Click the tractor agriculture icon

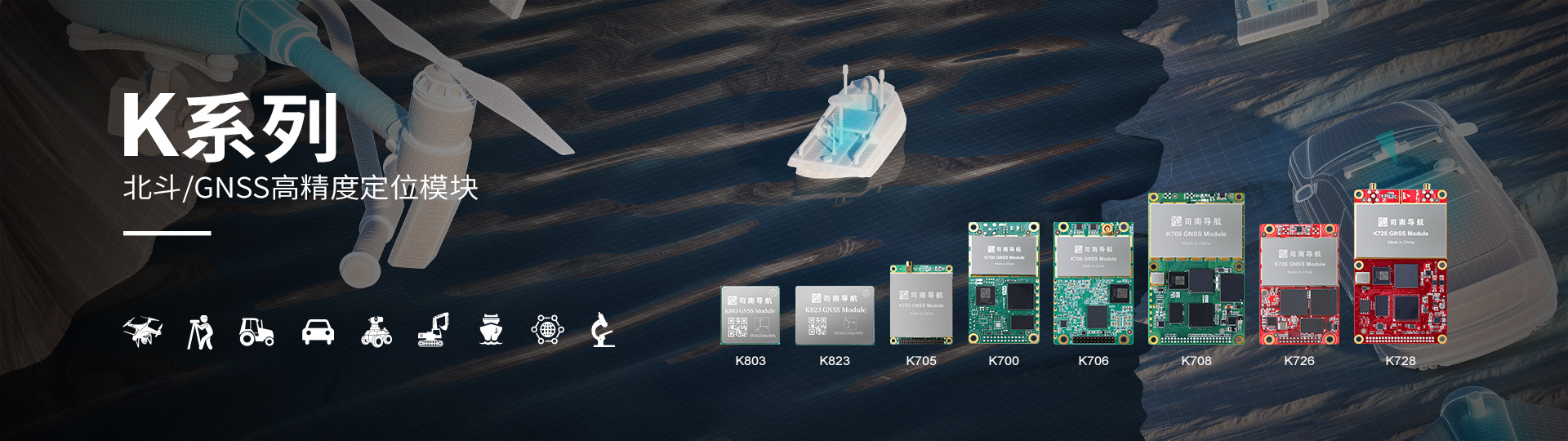(x=256, y=332)
